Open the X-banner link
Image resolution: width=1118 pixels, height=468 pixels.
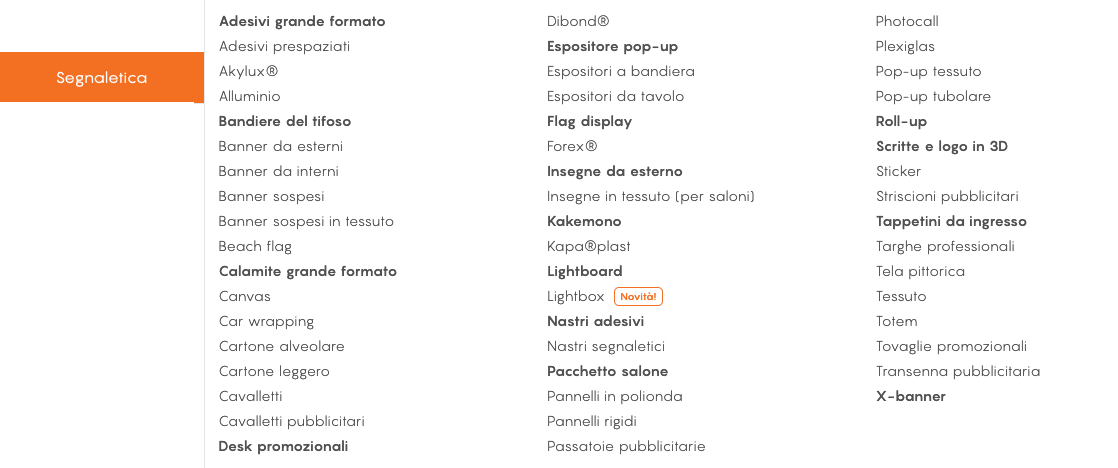coord(911,397)
